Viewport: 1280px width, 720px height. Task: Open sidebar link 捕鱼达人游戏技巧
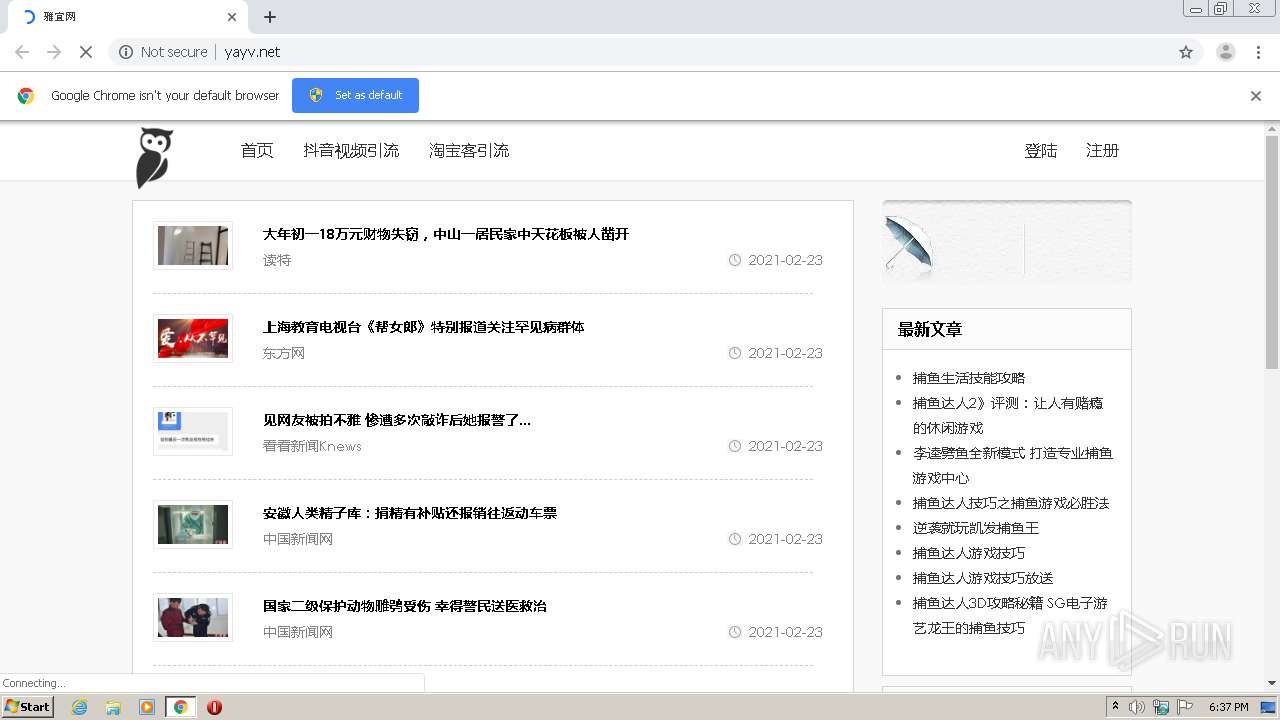point(969,553)
